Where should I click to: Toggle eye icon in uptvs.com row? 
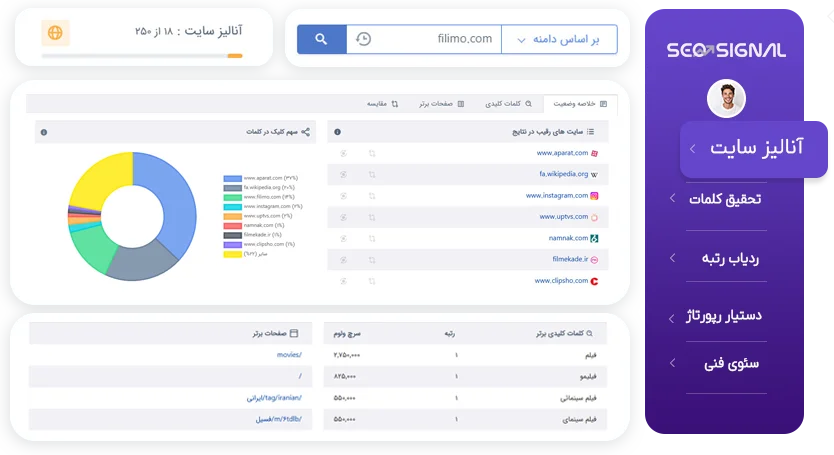(344, 217)
